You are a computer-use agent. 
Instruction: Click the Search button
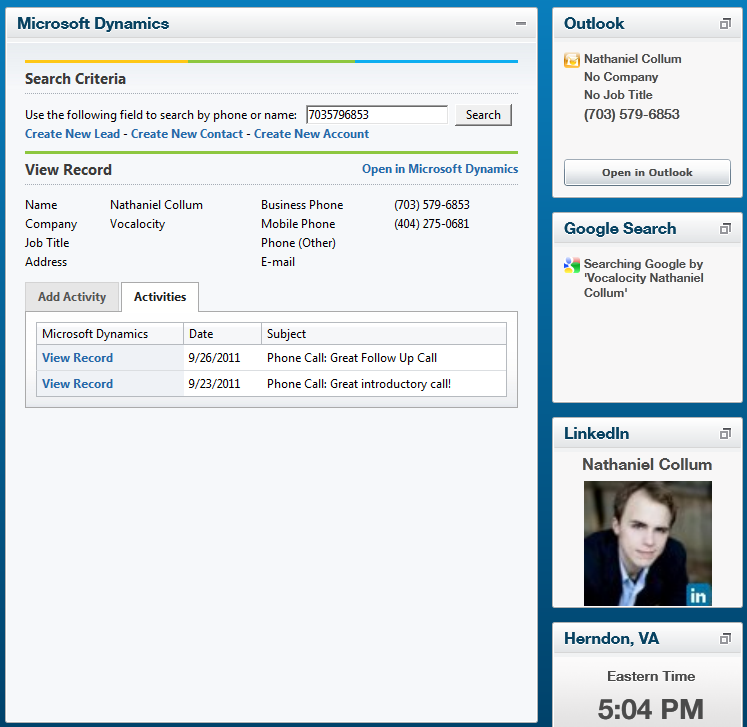point(483,115)
